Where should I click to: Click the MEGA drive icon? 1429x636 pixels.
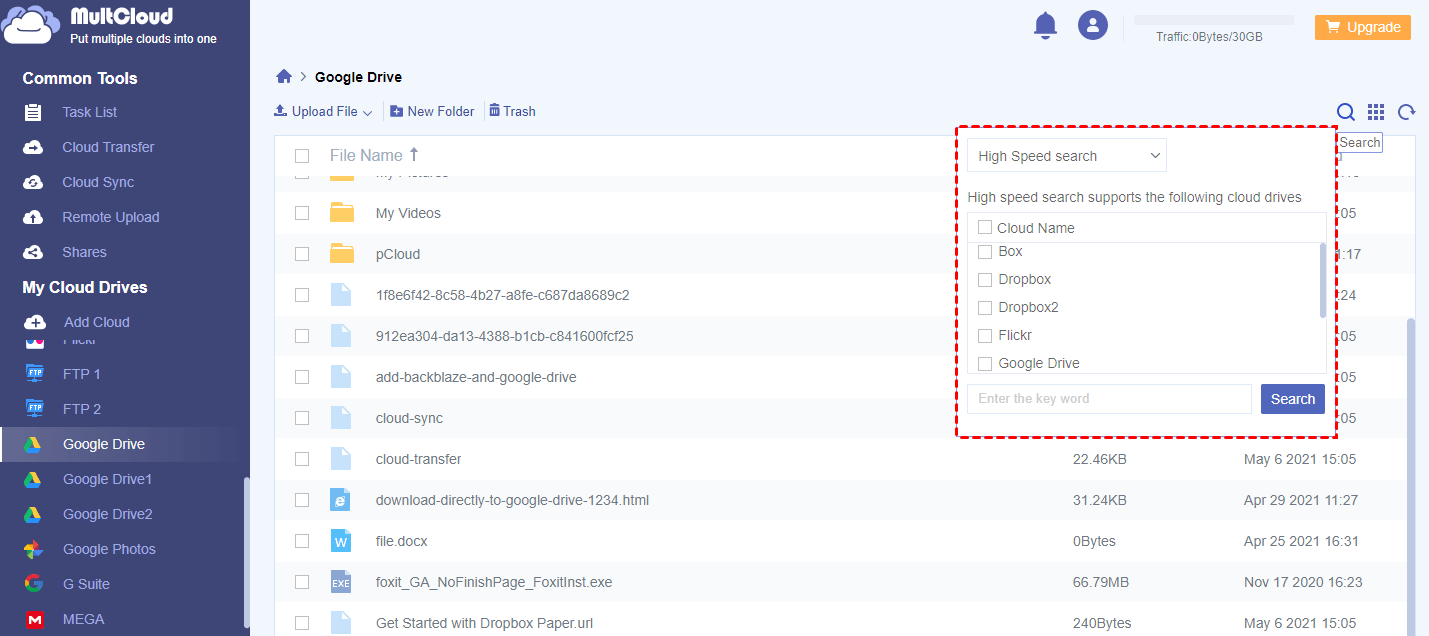coord(33,619)
